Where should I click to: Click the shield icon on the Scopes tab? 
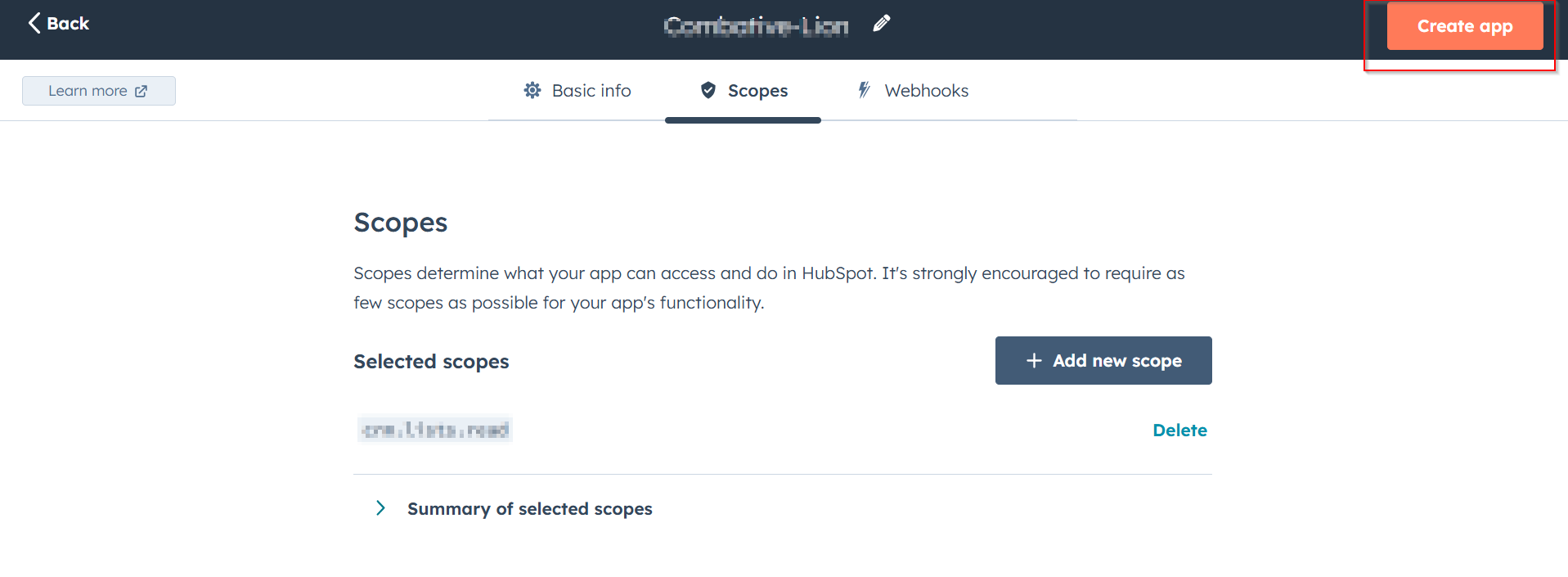[708, 90]
